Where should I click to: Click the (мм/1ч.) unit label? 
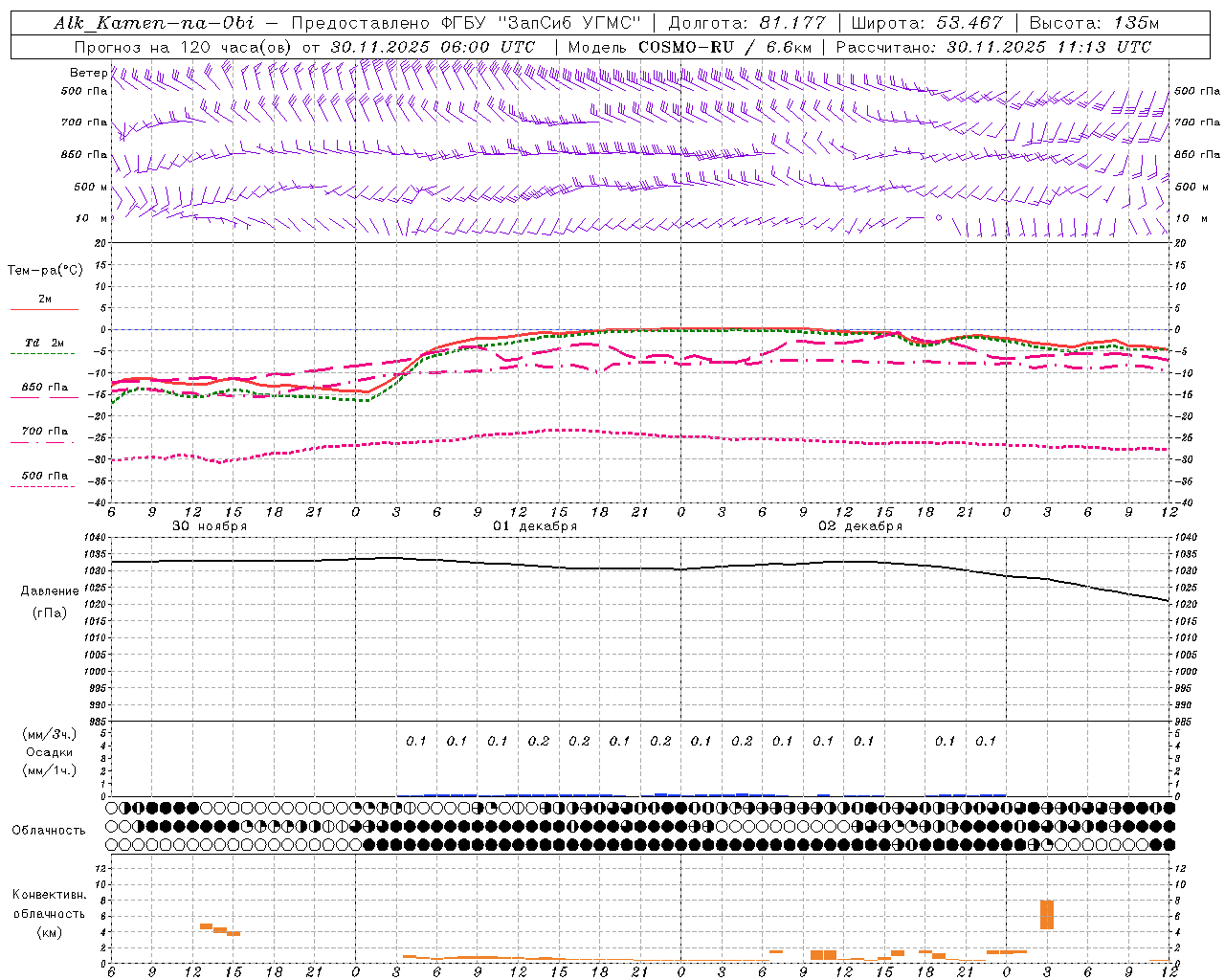50,770
